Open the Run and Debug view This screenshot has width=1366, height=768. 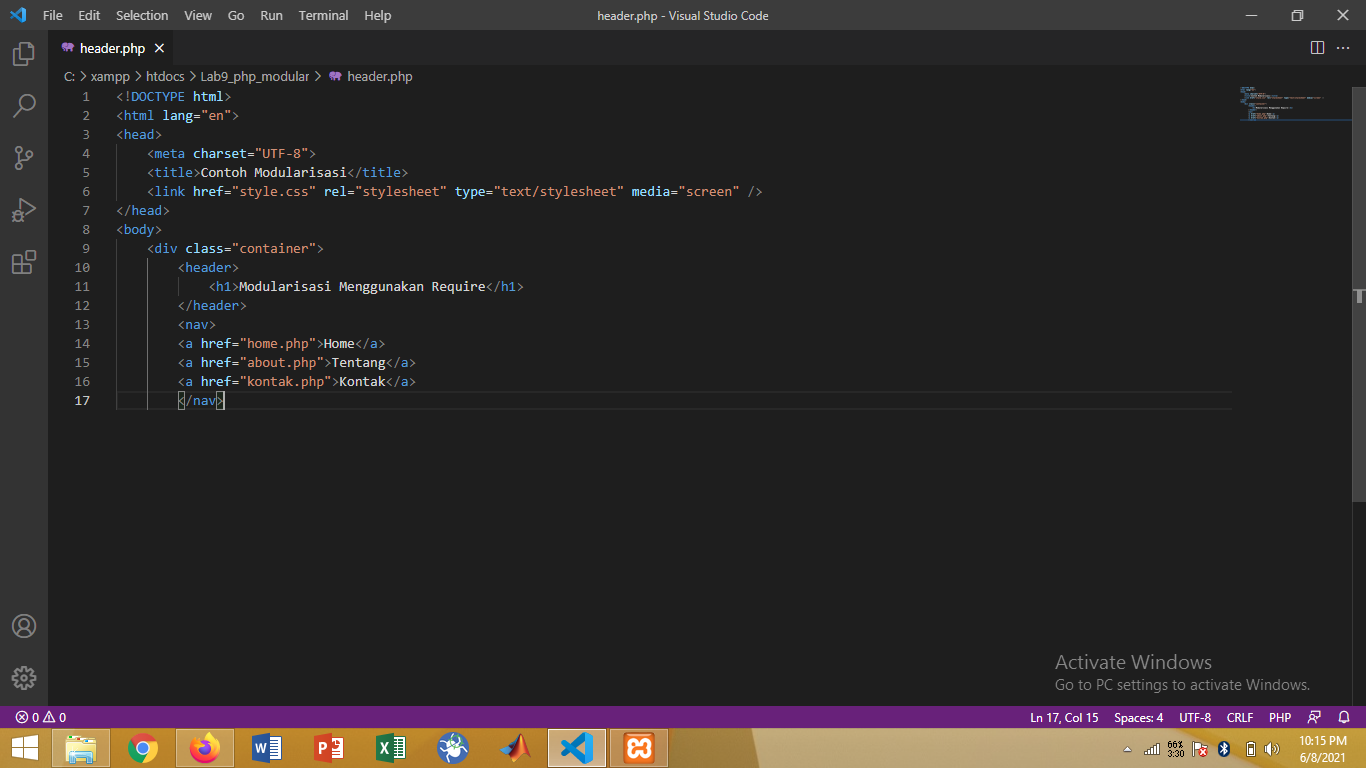(24, 210)
